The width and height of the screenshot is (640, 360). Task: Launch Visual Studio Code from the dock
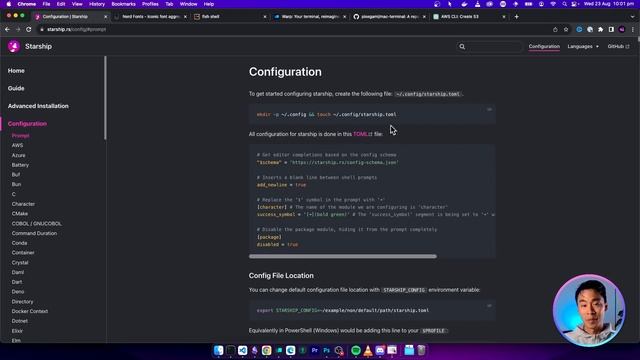click(242, 350)
